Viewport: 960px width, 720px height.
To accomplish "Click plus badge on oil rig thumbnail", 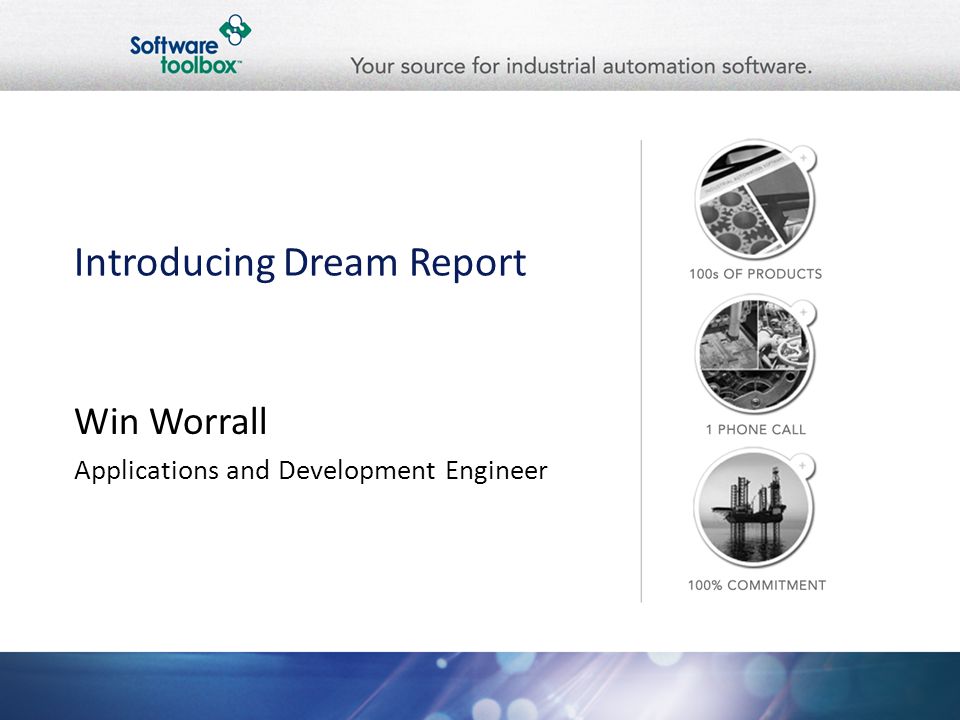I will (803, 466).
